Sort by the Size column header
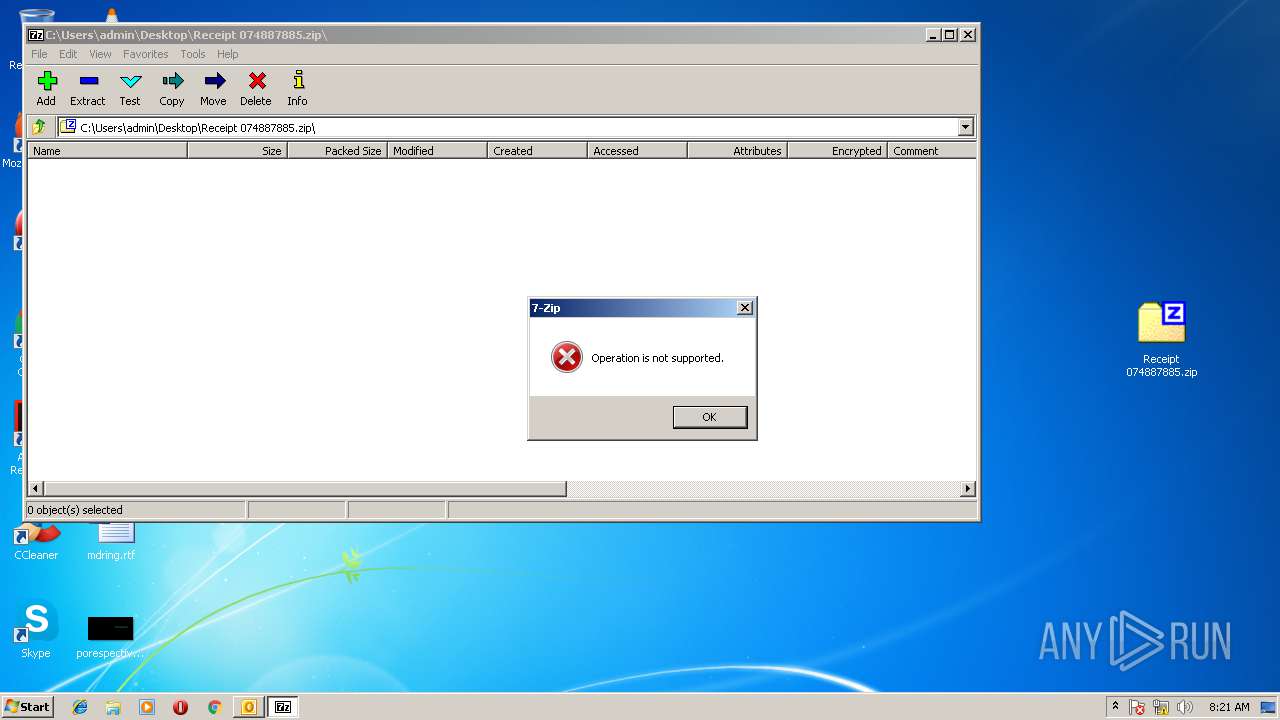 pyautogui.click(x=237, y=151)
